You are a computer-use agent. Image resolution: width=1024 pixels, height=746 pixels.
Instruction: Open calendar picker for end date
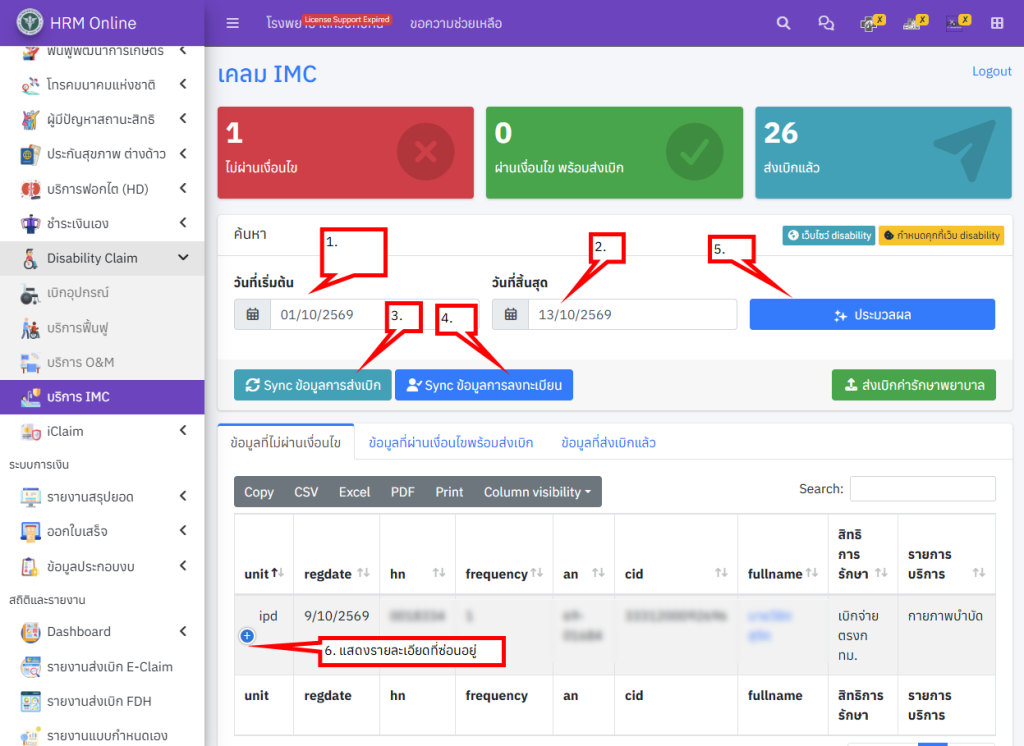(511, 314)
